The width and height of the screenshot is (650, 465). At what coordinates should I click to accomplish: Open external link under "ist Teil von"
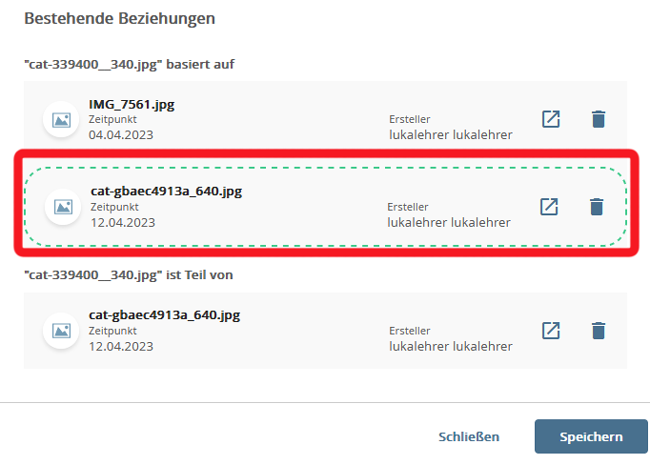click(x=550, y=330)
